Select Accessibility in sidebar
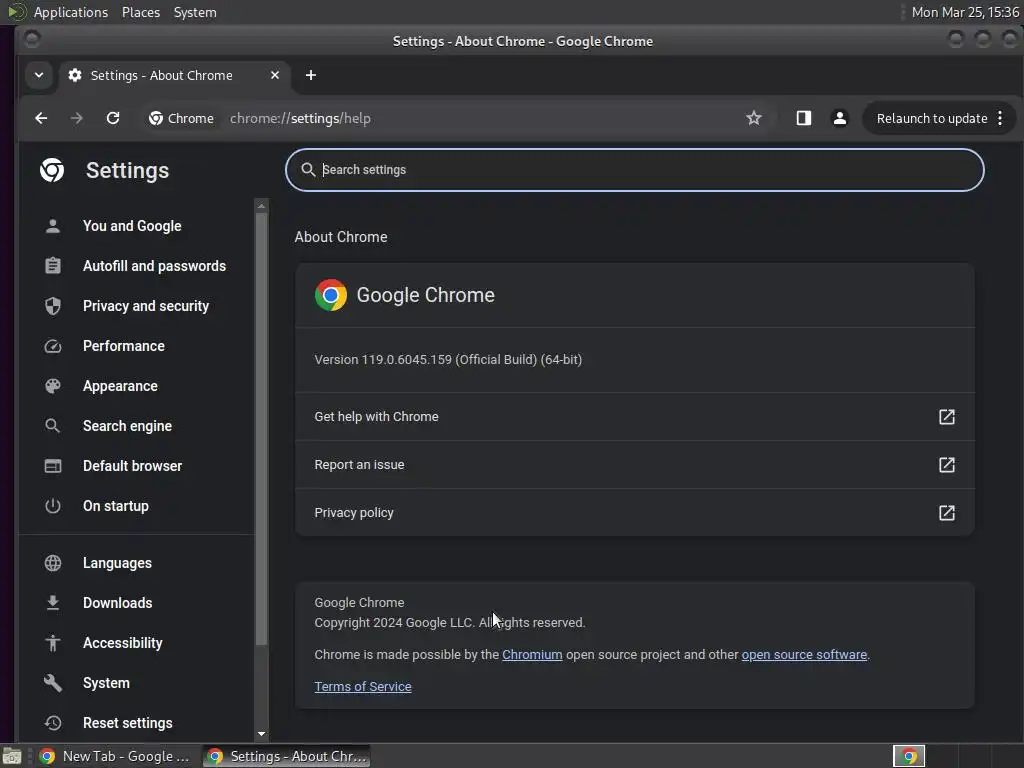The image size is (1024, 768). point(123,643)
